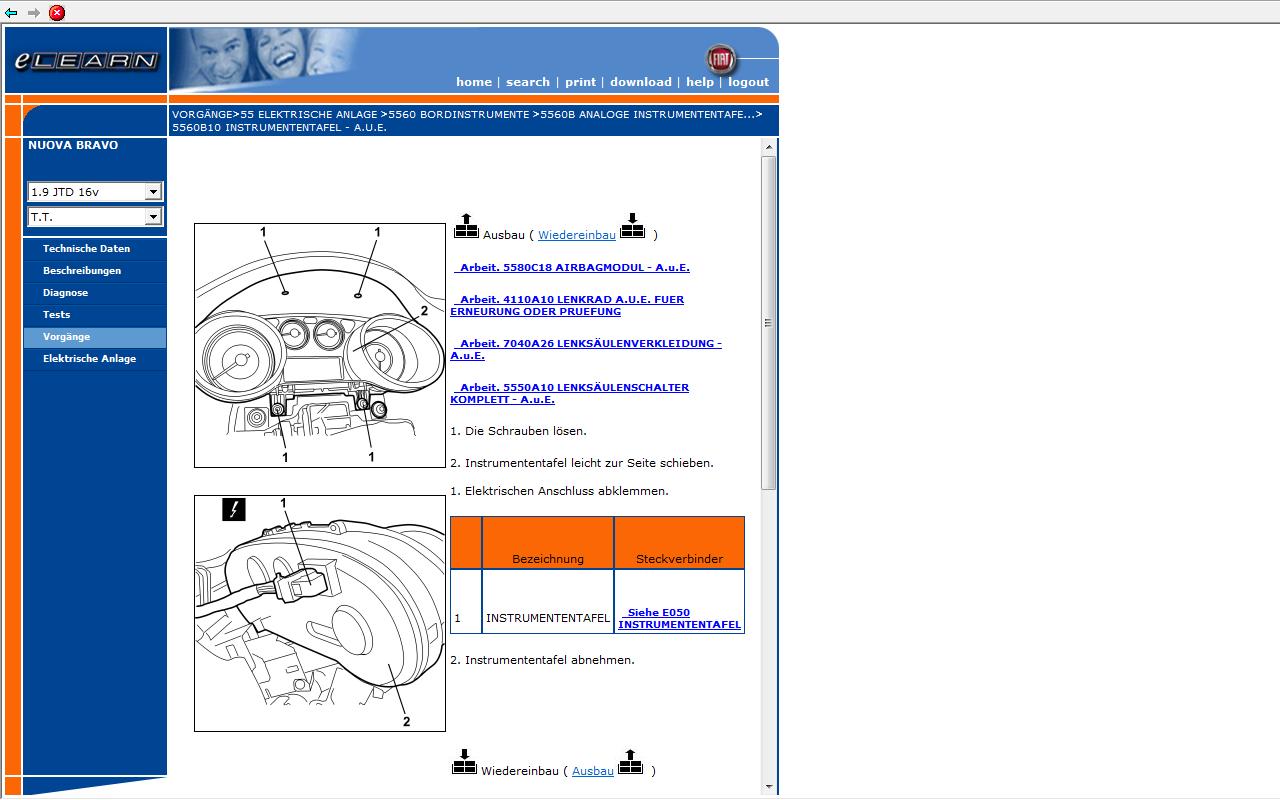The image size is (1280, 800).
Task: Click the instrument panel screws diagram
Action: pos(320,345)
